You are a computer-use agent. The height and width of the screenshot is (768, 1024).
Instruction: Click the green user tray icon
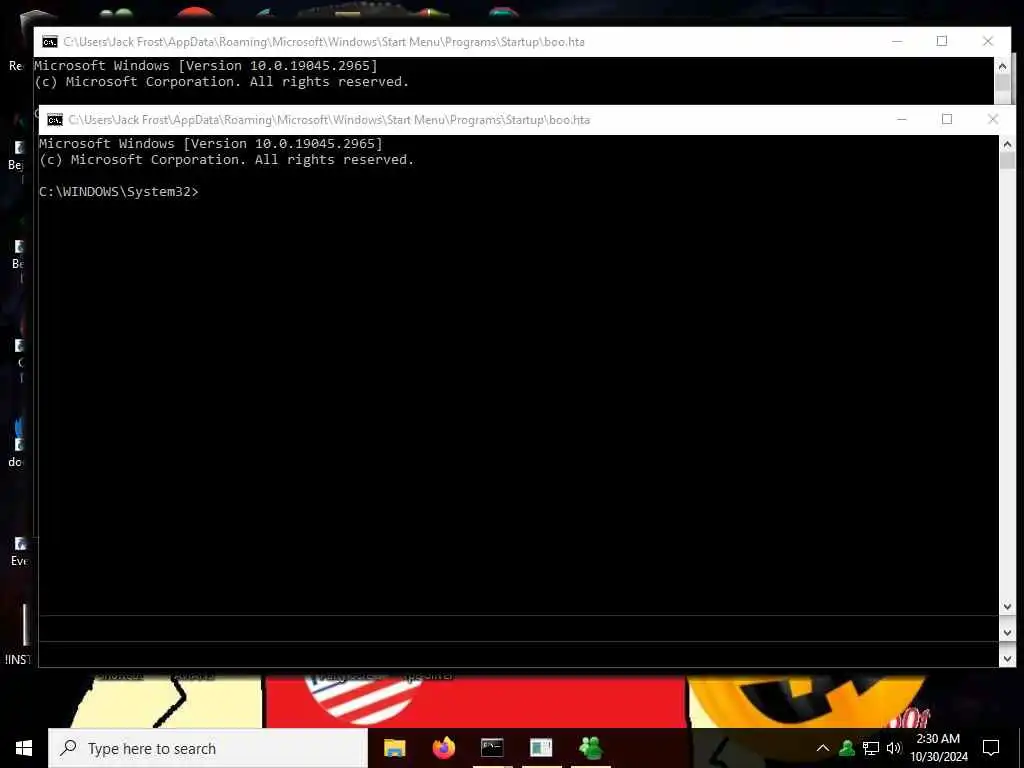[x=846, y=748]
